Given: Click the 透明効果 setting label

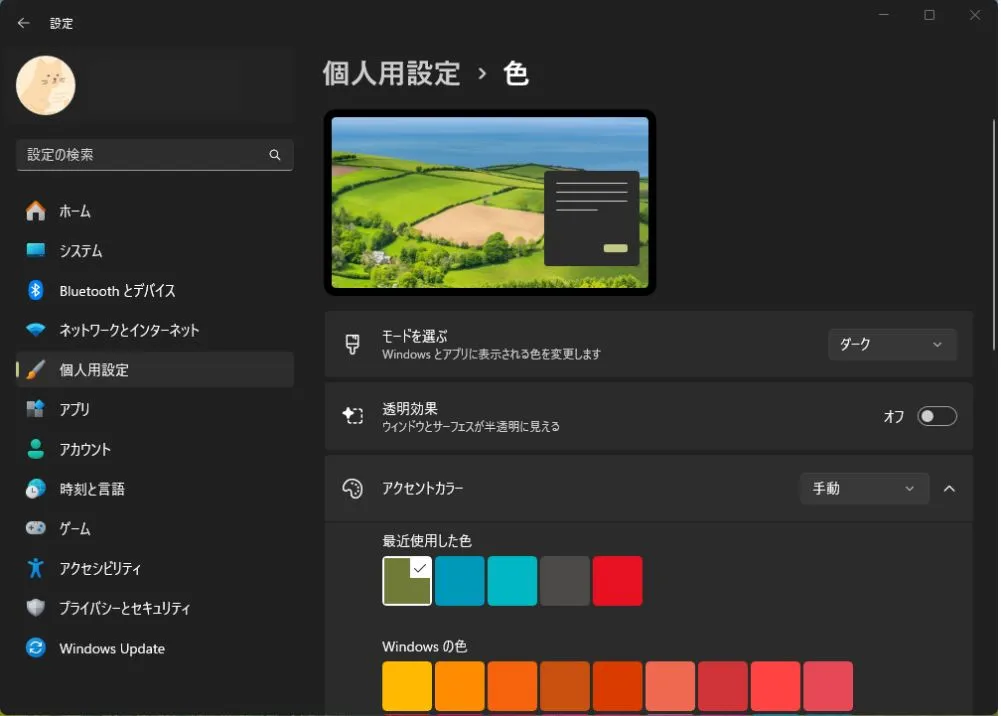Looking at the screenshot, I should (410, 408).
